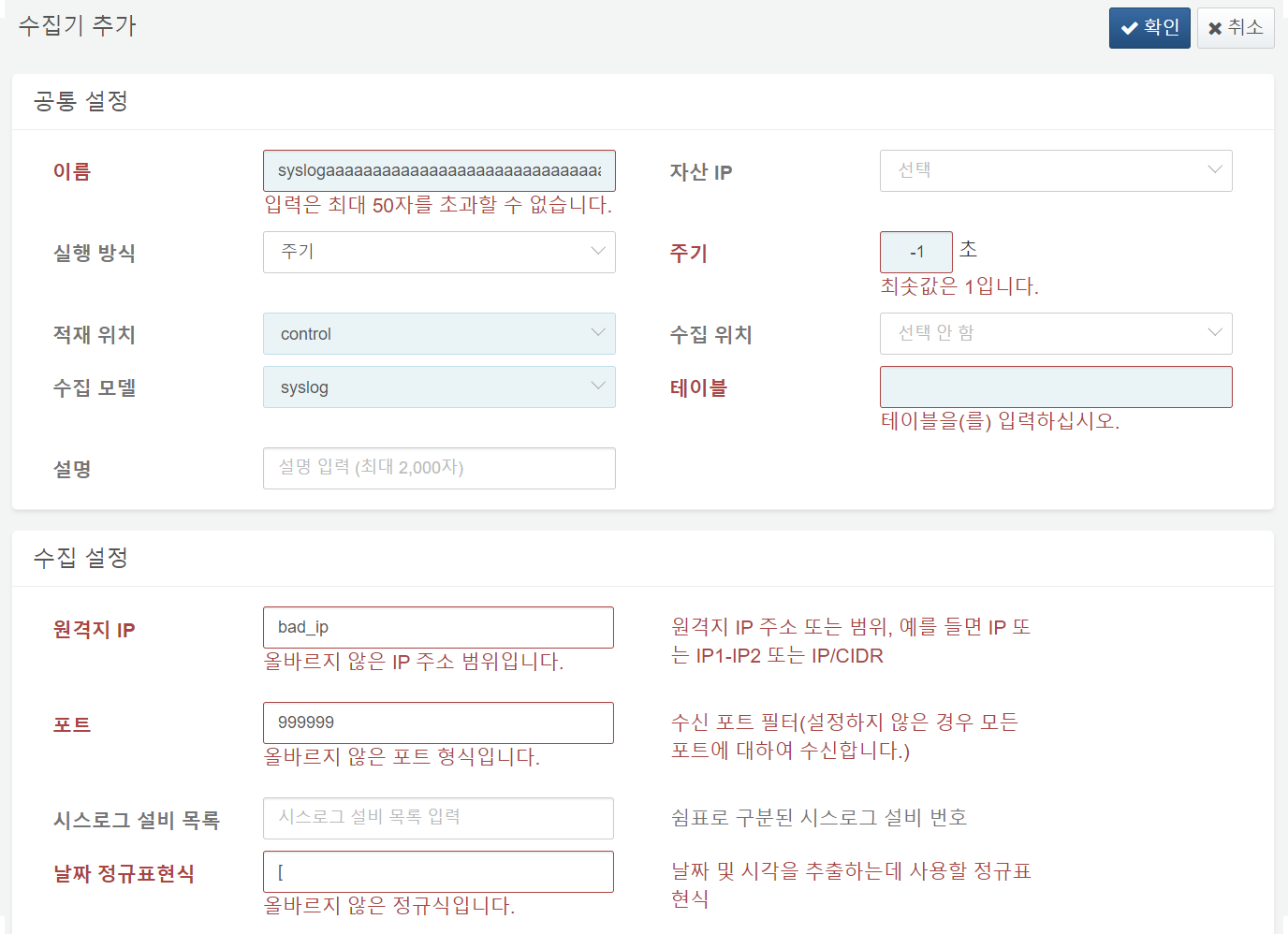1288x934 pixels.
Task: Click the 원격지 IP 주소 또는 범위 help text
Action: tap(851, 641)
